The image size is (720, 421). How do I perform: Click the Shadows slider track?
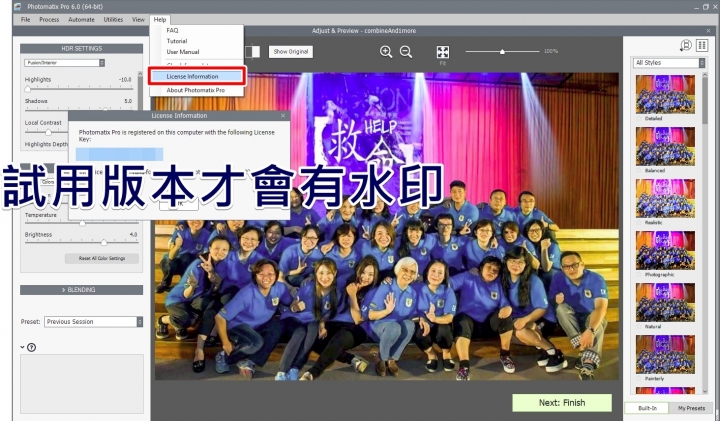coord(79,109)
